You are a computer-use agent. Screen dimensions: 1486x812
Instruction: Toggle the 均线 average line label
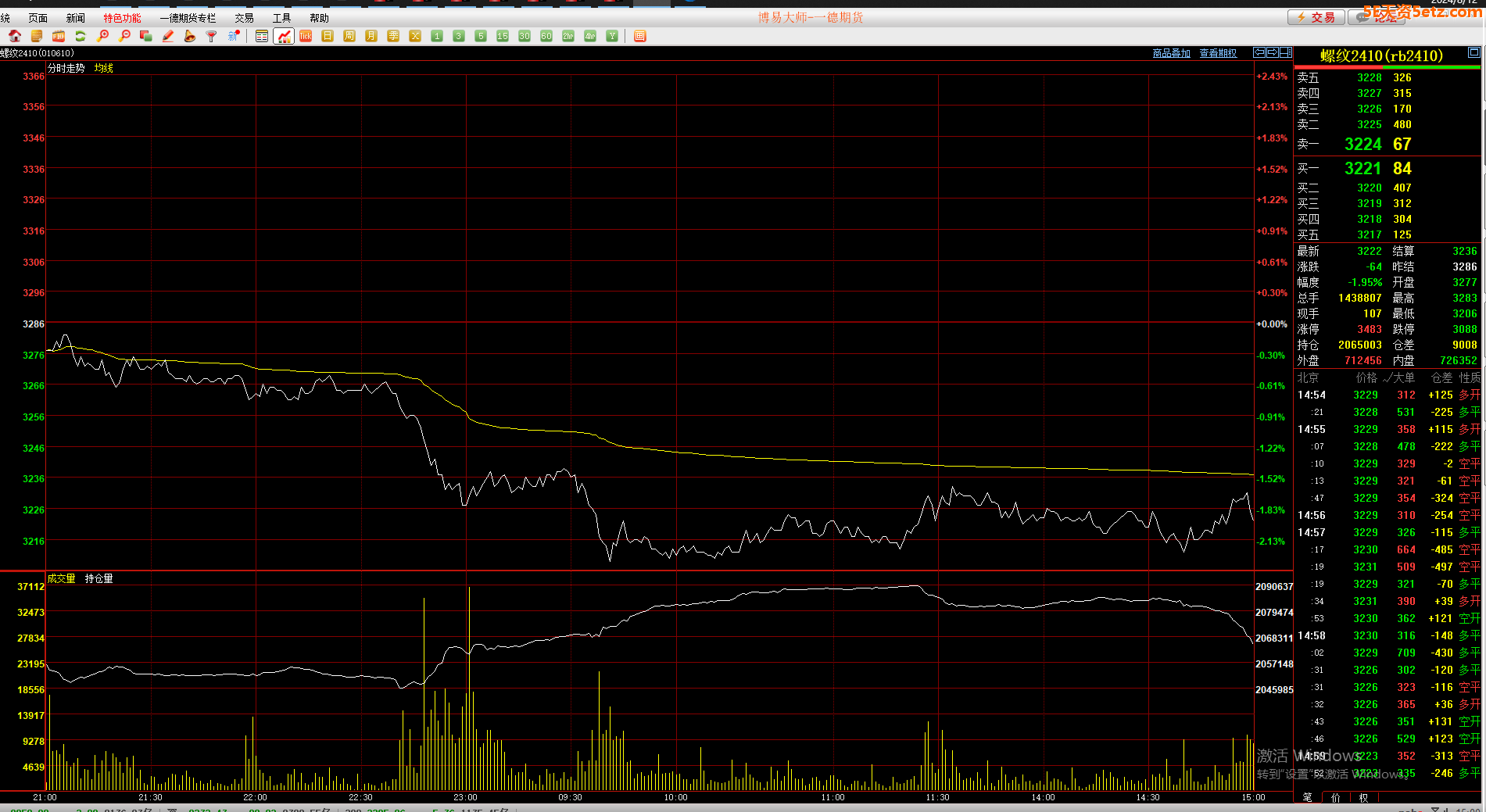pyautogui.click(x=103, y=69)
